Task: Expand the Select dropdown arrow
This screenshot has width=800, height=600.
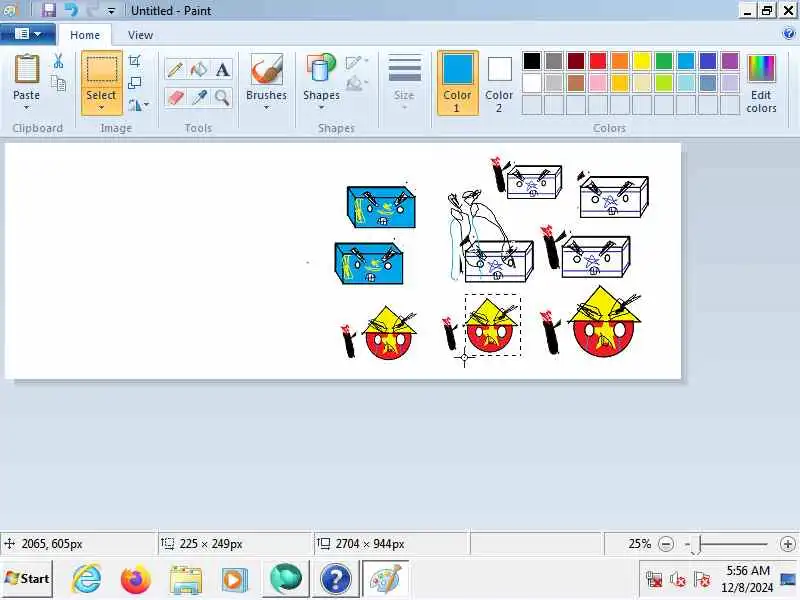Action: pyautogui.click(x=101, y=108)
